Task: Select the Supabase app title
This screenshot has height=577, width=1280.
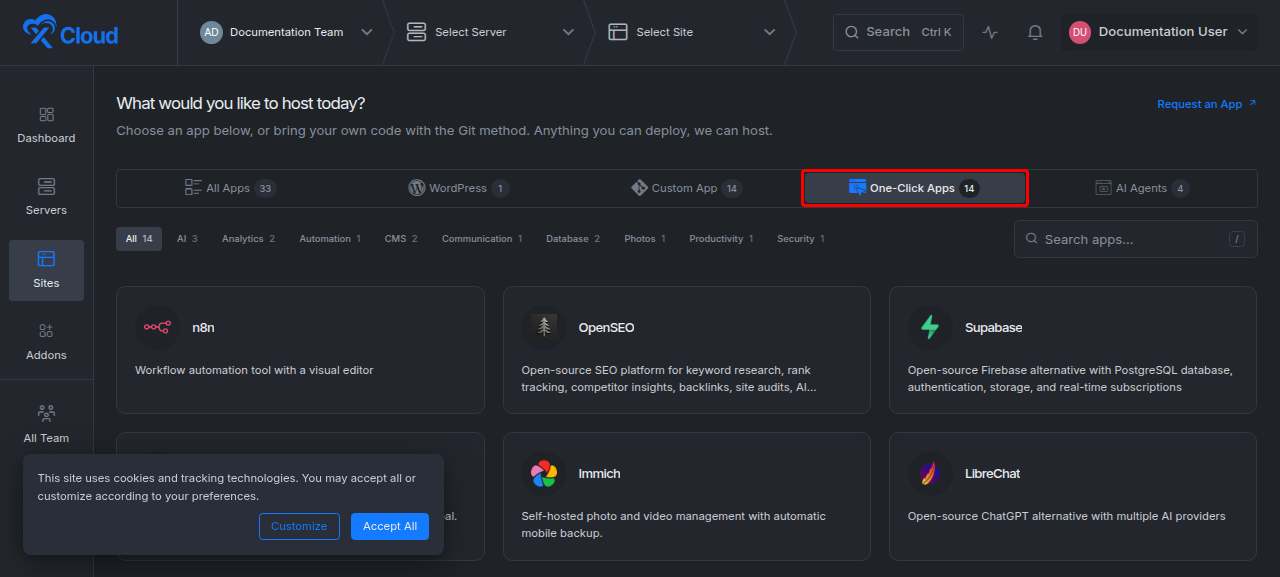Action: (x=993, y=327)
